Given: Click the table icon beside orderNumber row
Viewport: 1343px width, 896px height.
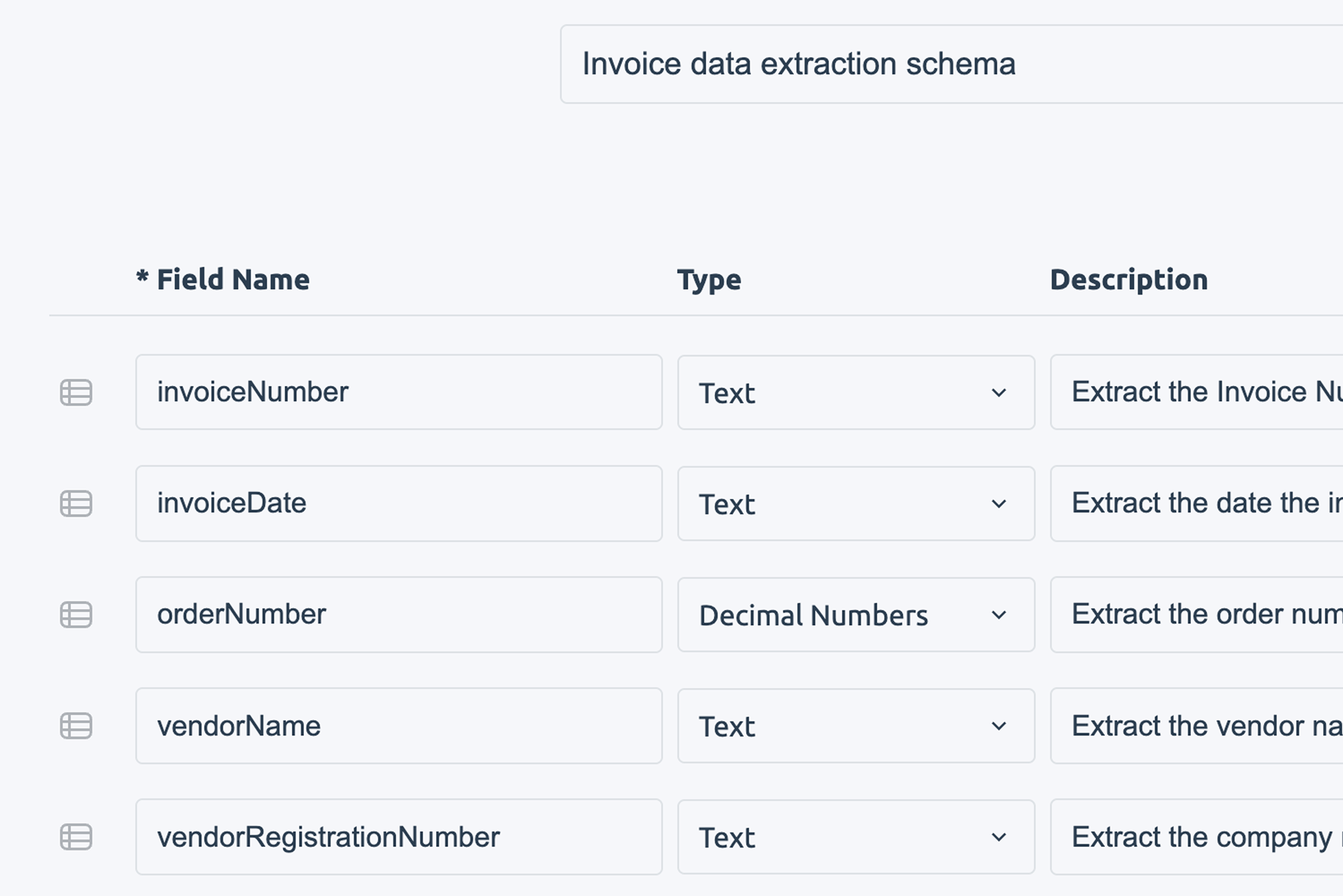Looking at the screenshot, I should click(x=76, y=615).
